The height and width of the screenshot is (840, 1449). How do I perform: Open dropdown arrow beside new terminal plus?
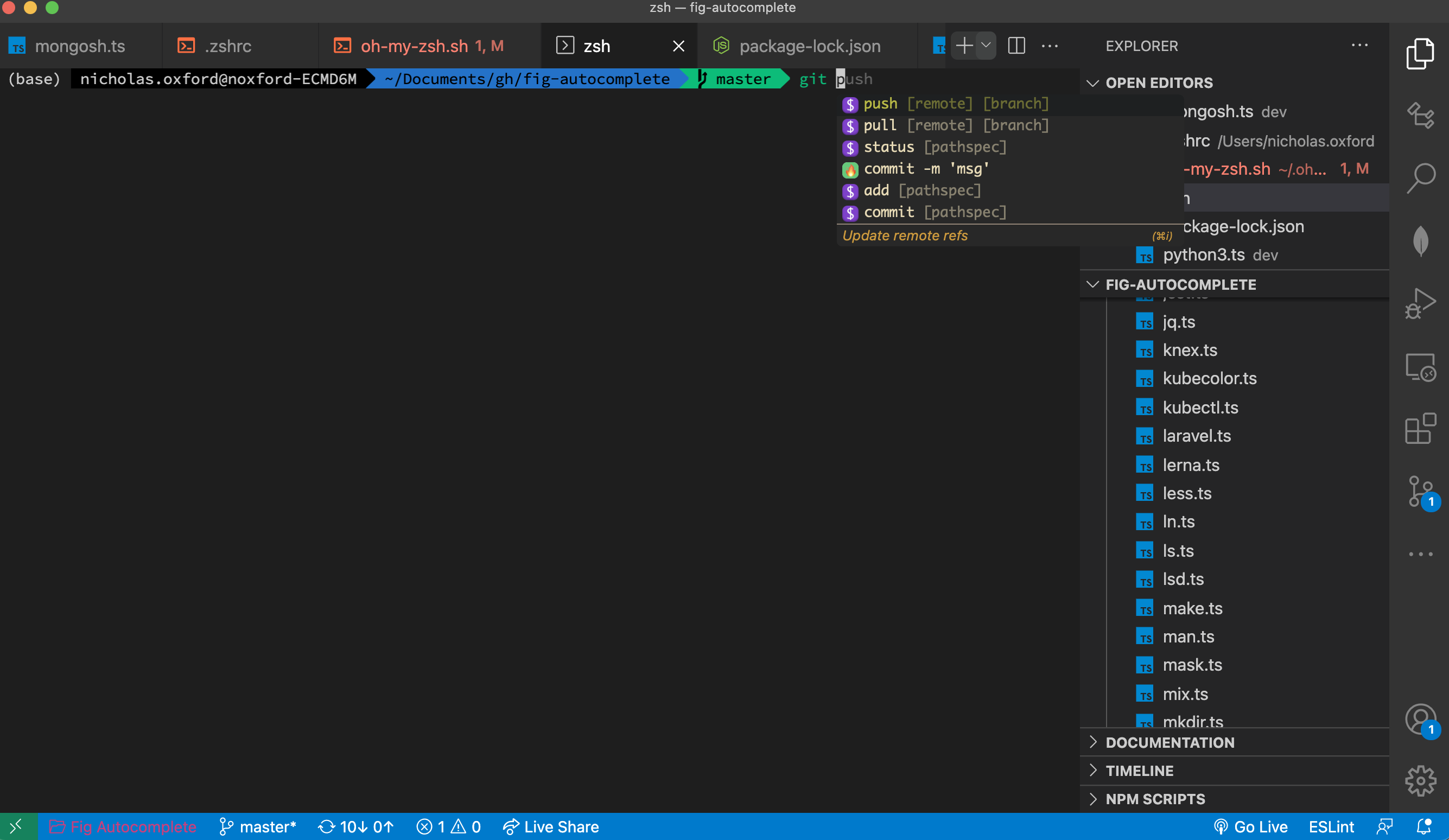[986, 46]
